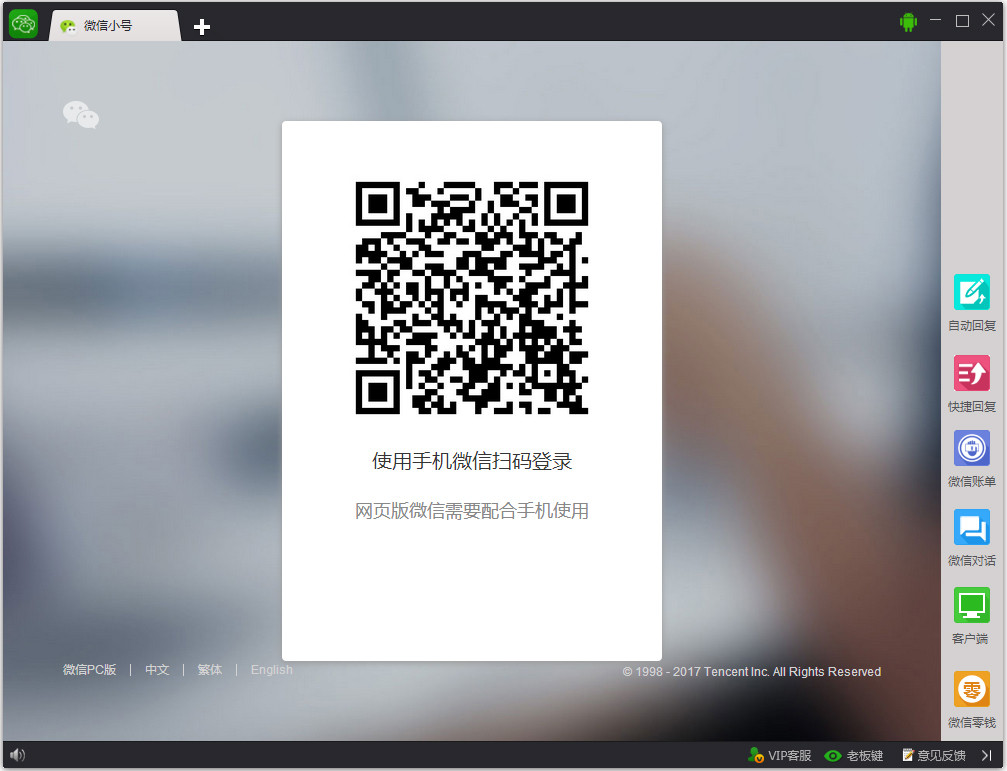Click the login QR code to refresh it
Viewport: 1007px width, 771px height.
point(471,298)
